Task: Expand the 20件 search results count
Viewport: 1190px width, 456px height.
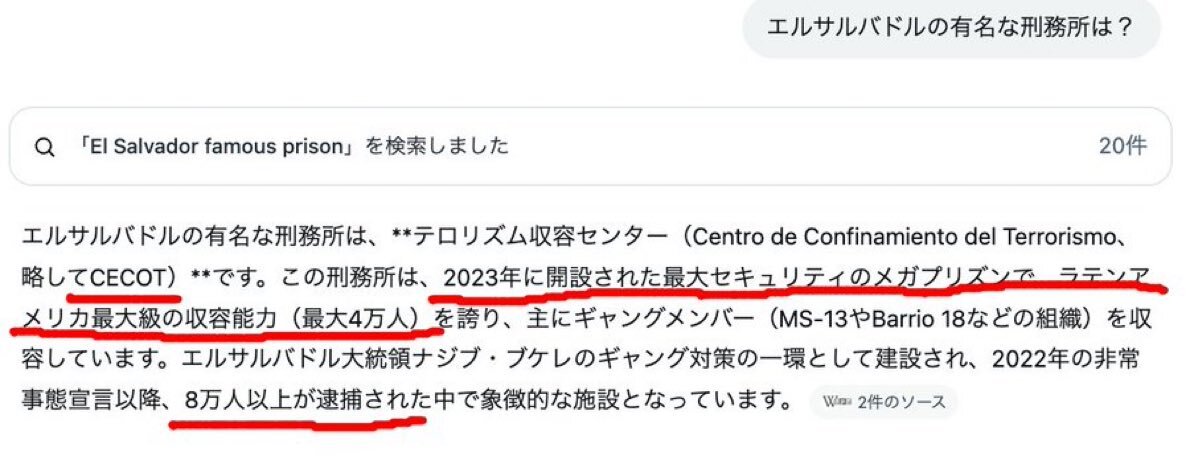Action: pos(1122,146)
